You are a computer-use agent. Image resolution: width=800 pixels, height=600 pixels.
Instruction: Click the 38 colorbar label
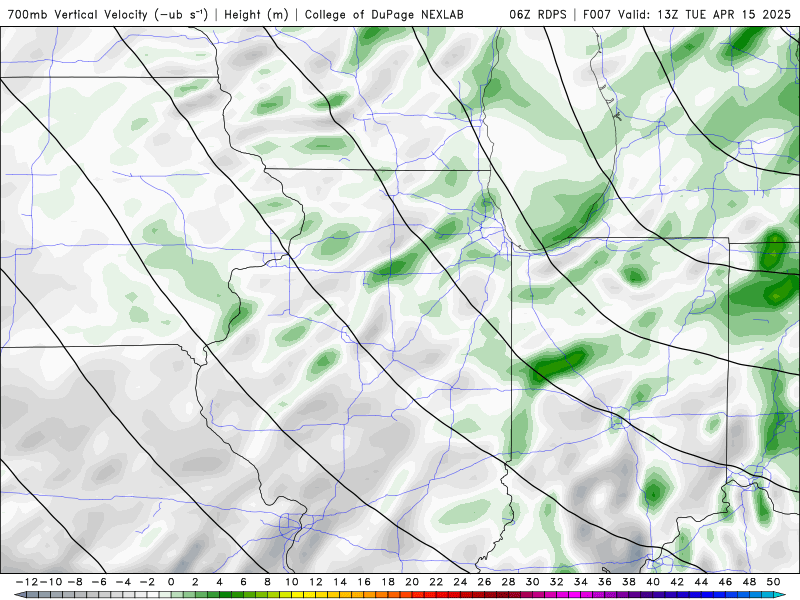[629, 582]
